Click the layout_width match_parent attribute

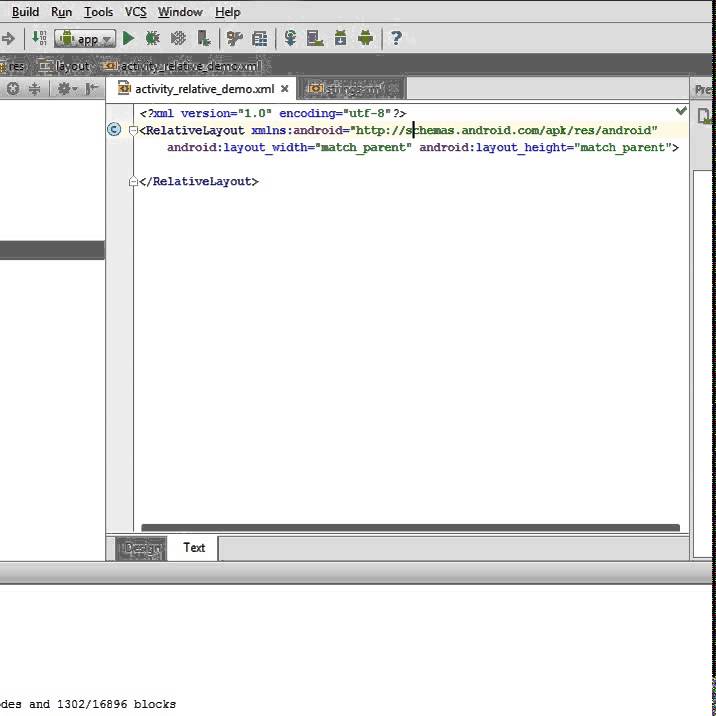290,147
